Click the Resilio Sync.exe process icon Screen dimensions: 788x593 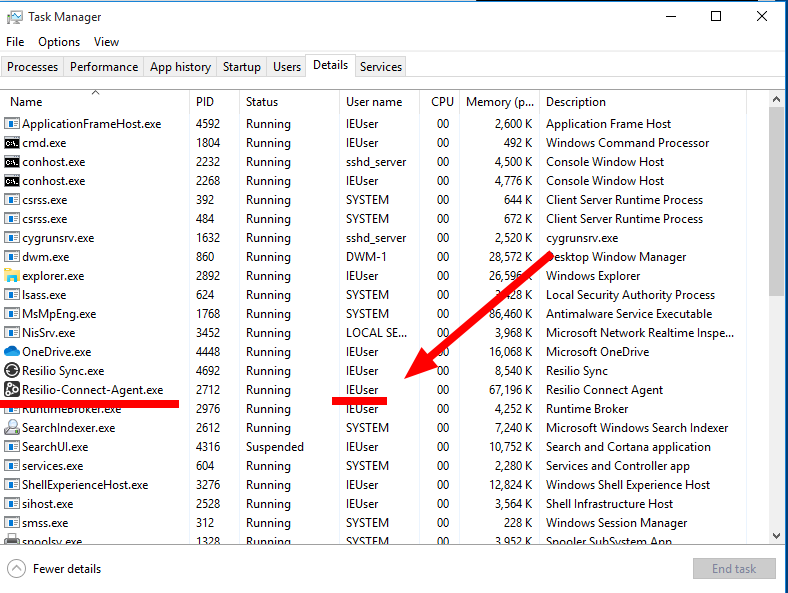(12, 371)
